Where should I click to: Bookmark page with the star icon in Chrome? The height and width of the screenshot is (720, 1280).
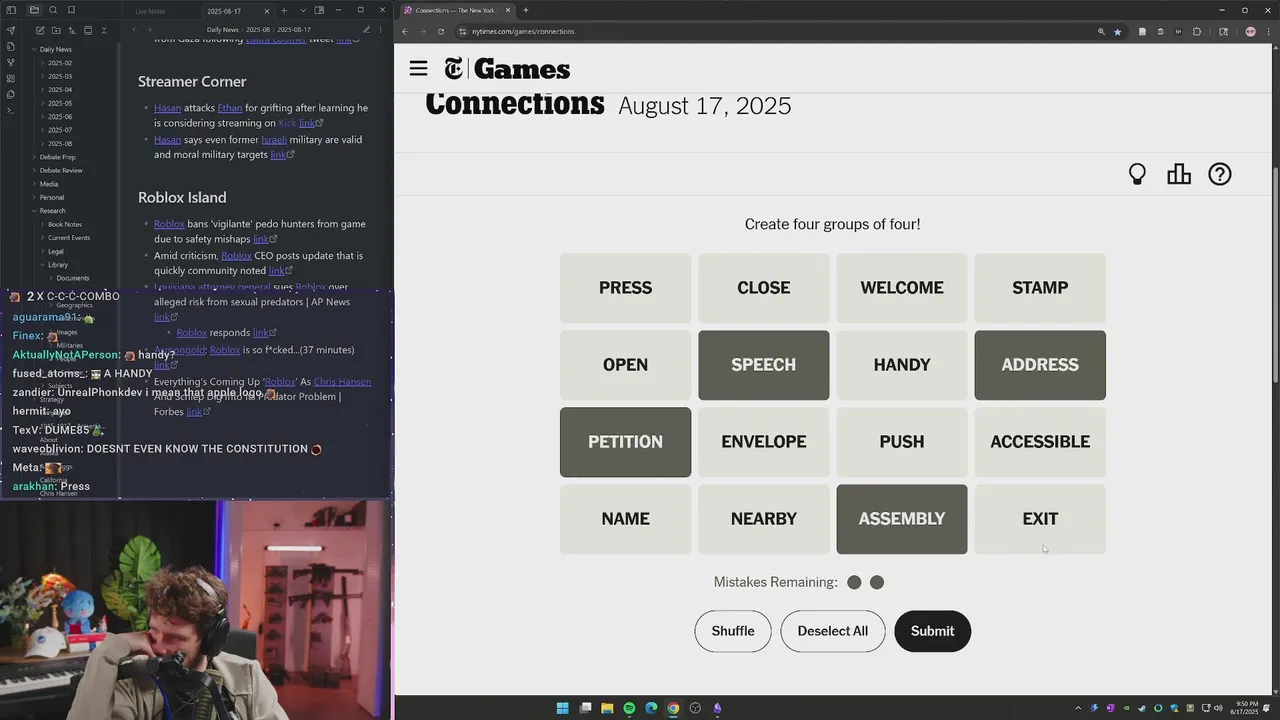pyautogui.click(x=1117, y=31)
